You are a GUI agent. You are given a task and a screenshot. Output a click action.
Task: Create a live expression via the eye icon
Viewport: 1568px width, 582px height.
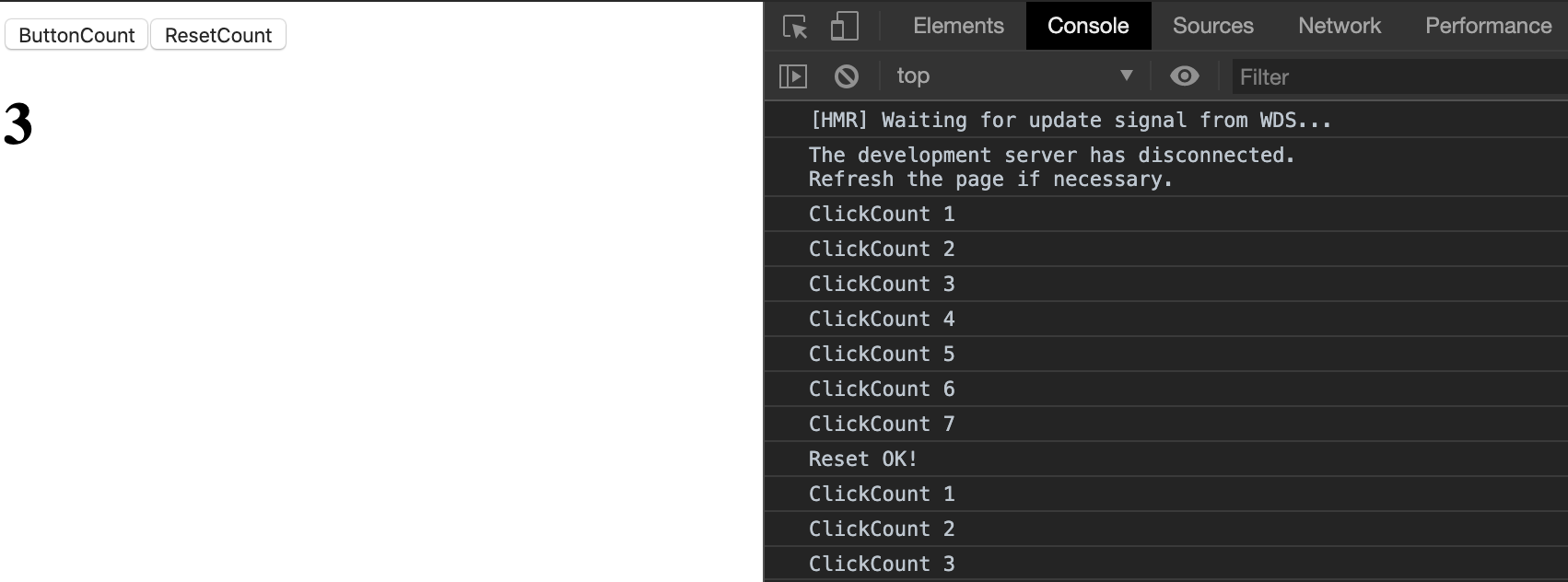click(1185, 76)
